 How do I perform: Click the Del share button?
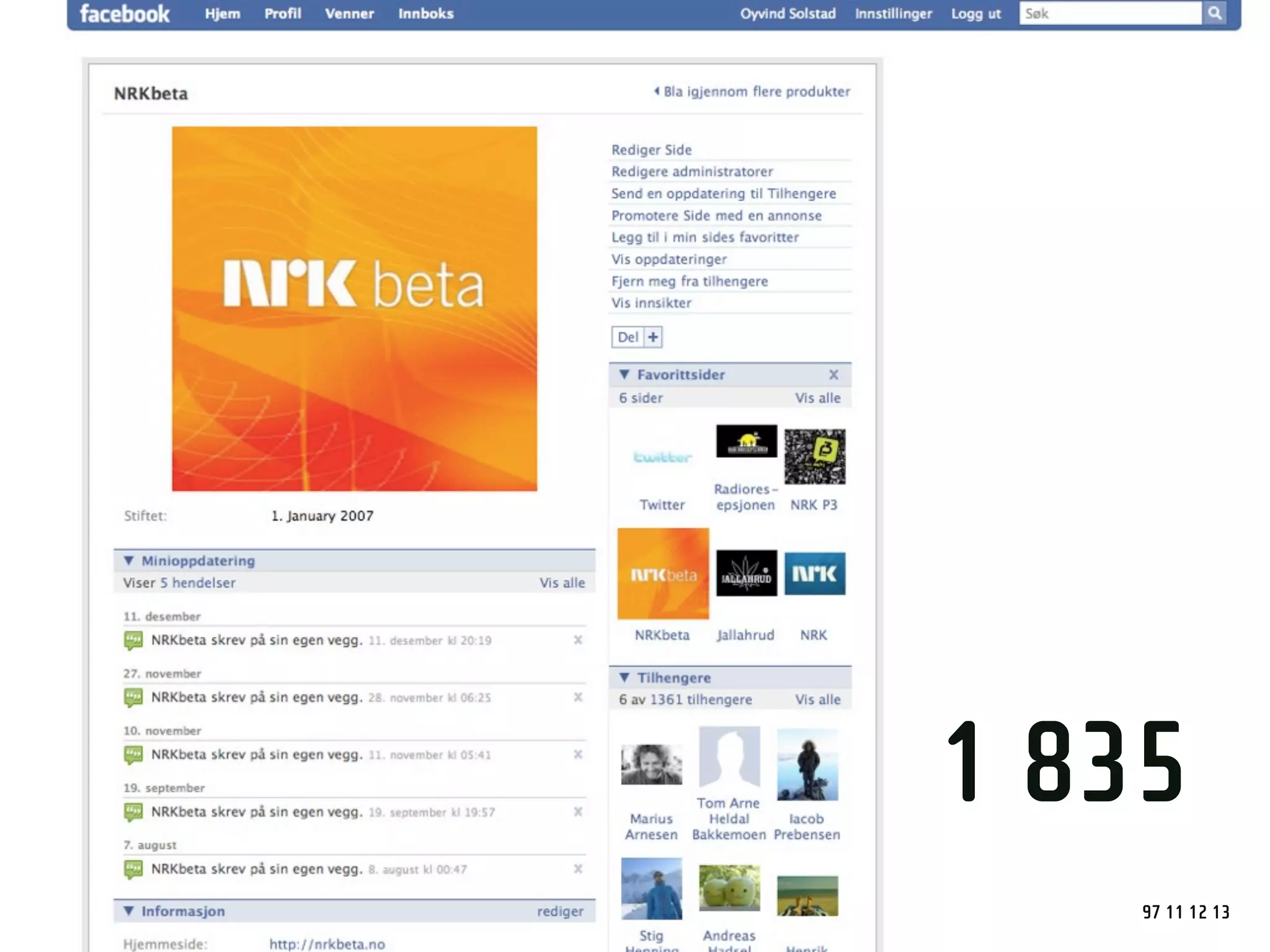click(628, 337)
